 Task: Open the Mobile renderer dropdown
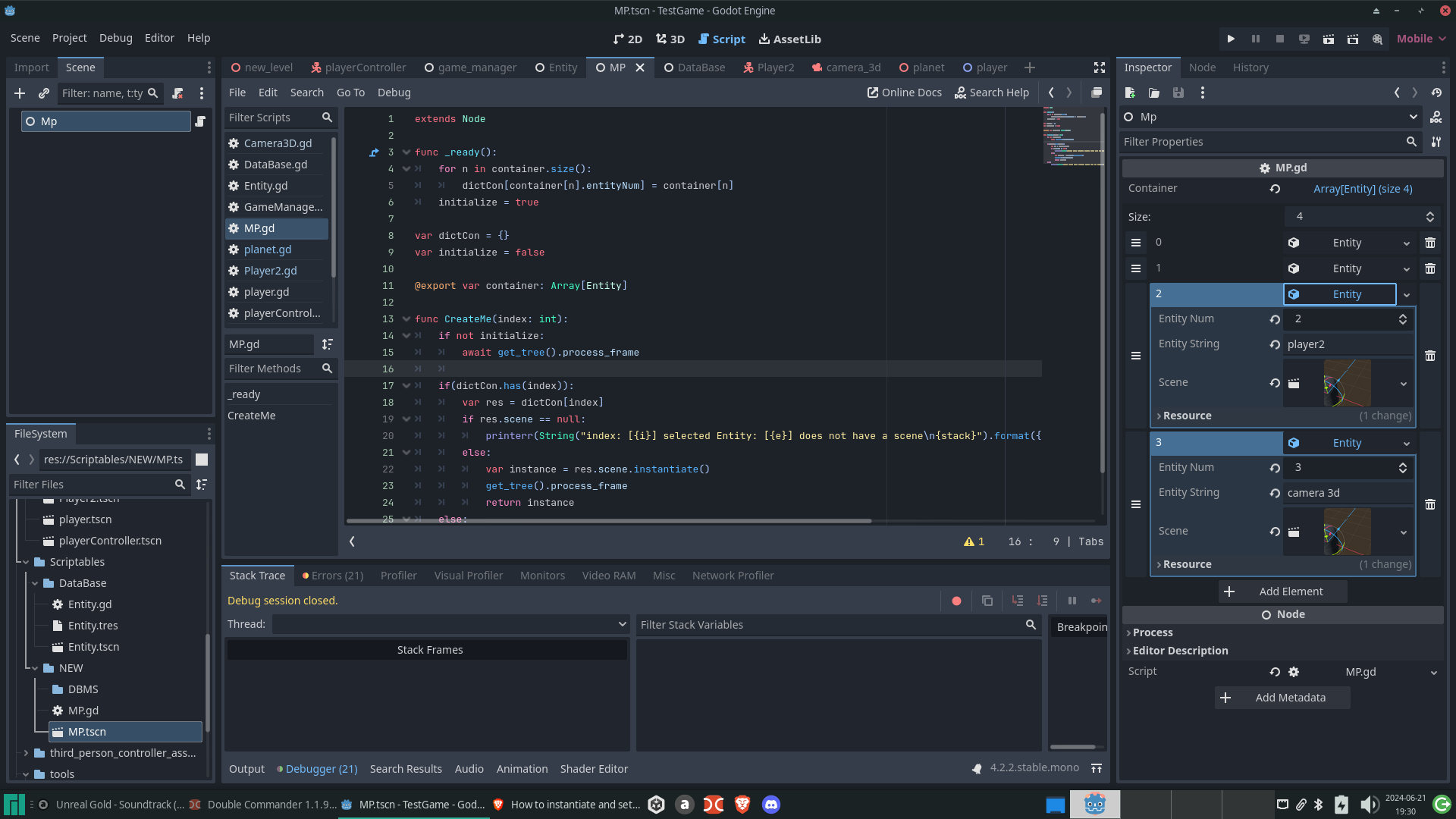pos(1420,39)
